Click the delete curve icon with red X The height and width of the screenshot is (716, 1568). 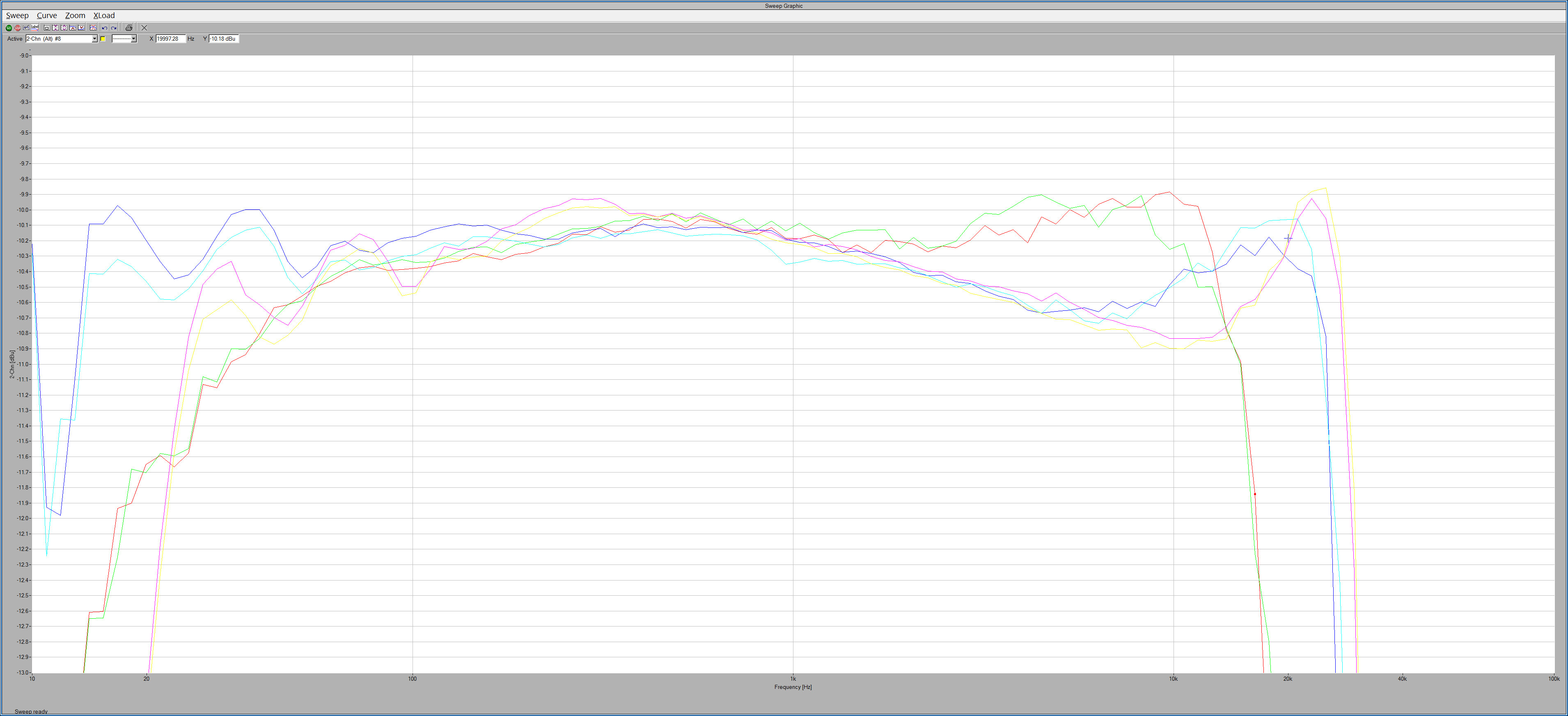point(93,28)
